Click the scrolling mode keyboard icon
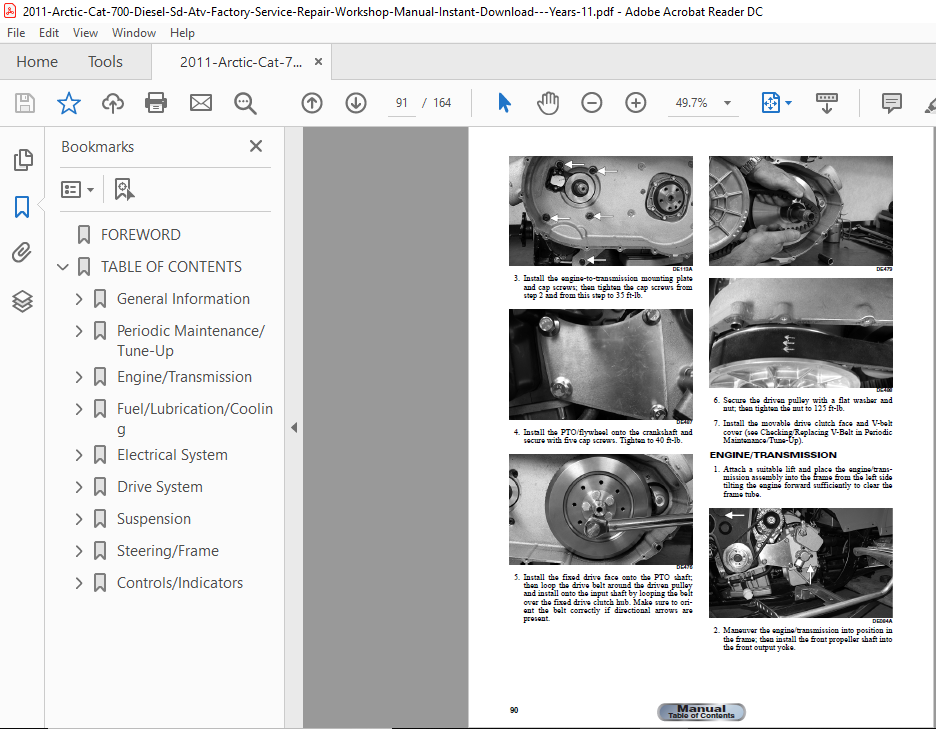 coord(827,103)
